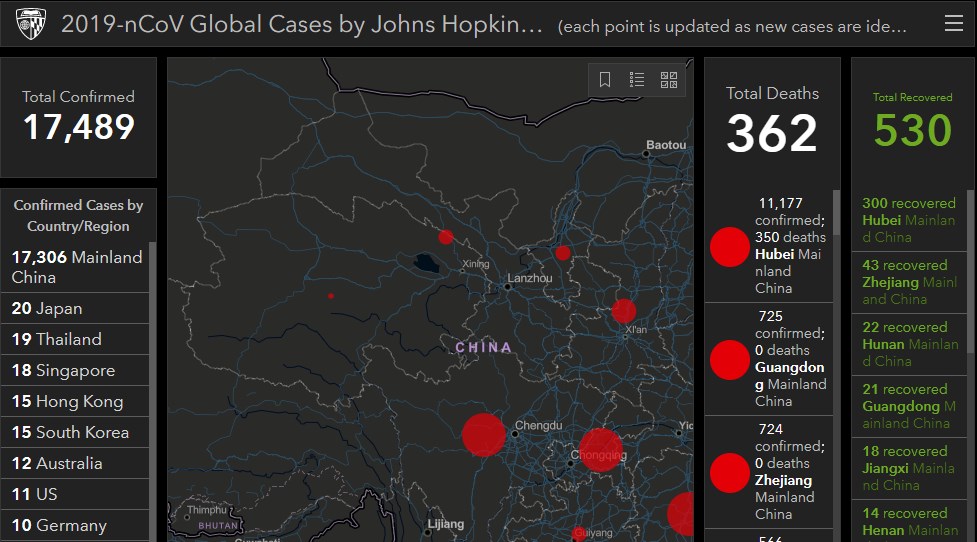Select the red case circle over Chongqing

[601, 450]
